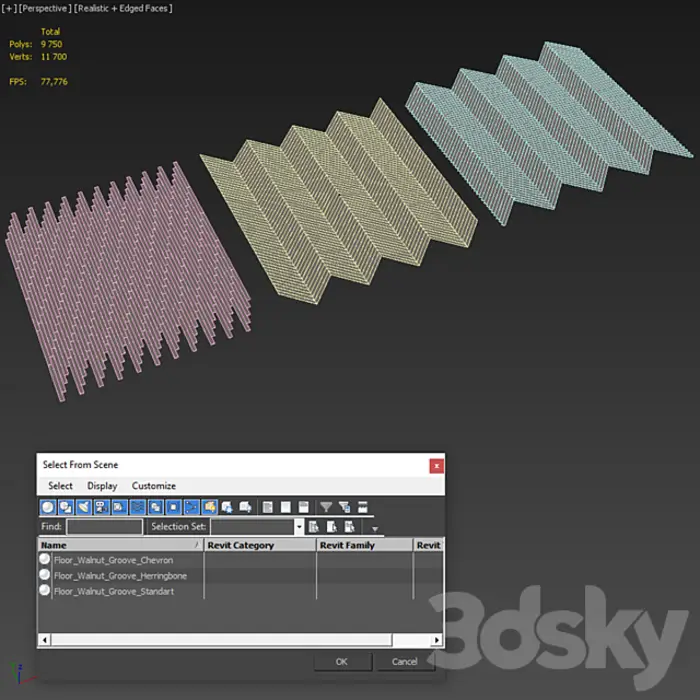The image size is (700, 700).
Task: Click the Revit Family column header
Action: pos(364,545)
